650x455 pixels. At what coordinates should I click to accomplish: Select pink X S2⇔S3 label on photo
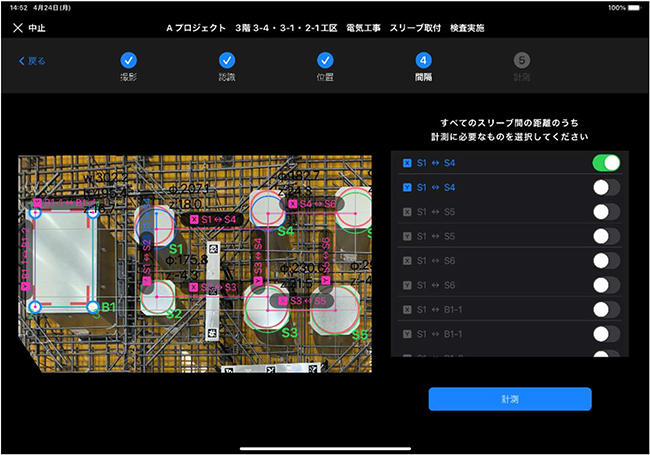click(x=213, y=287)
